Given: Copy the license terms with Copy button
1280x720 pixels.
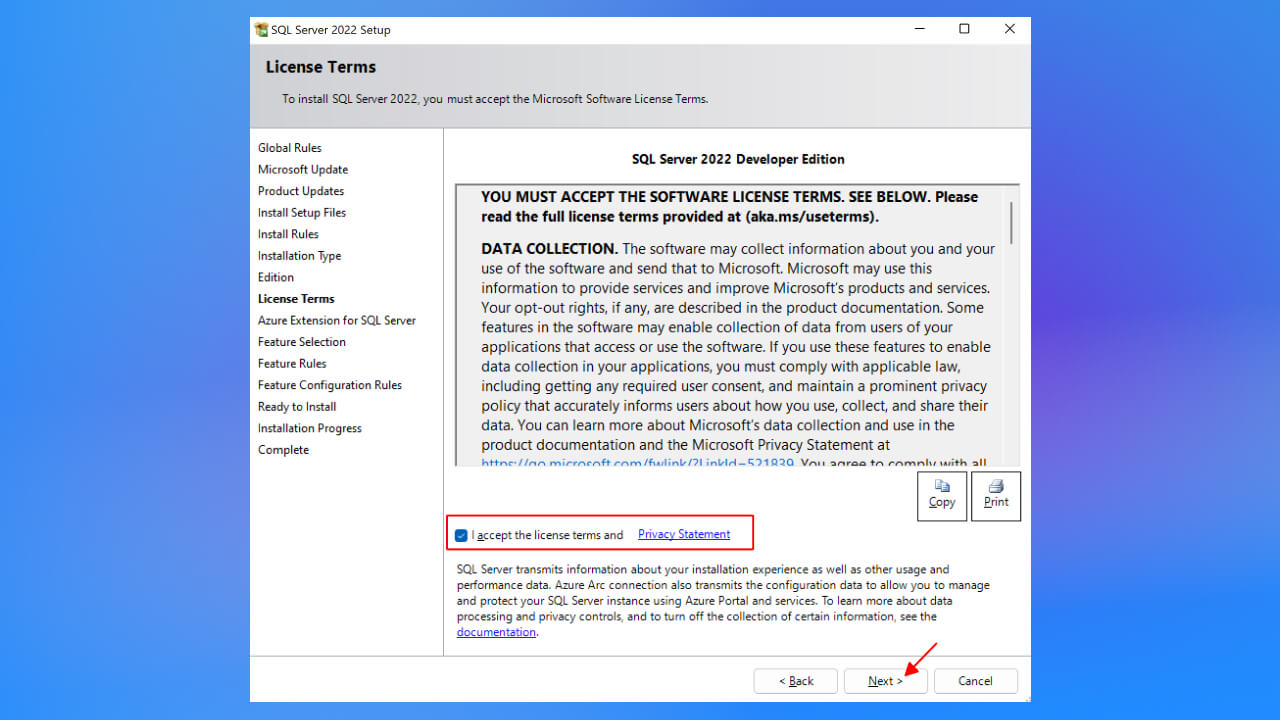Looking at the screenshot, I should (x=942, y=496).
